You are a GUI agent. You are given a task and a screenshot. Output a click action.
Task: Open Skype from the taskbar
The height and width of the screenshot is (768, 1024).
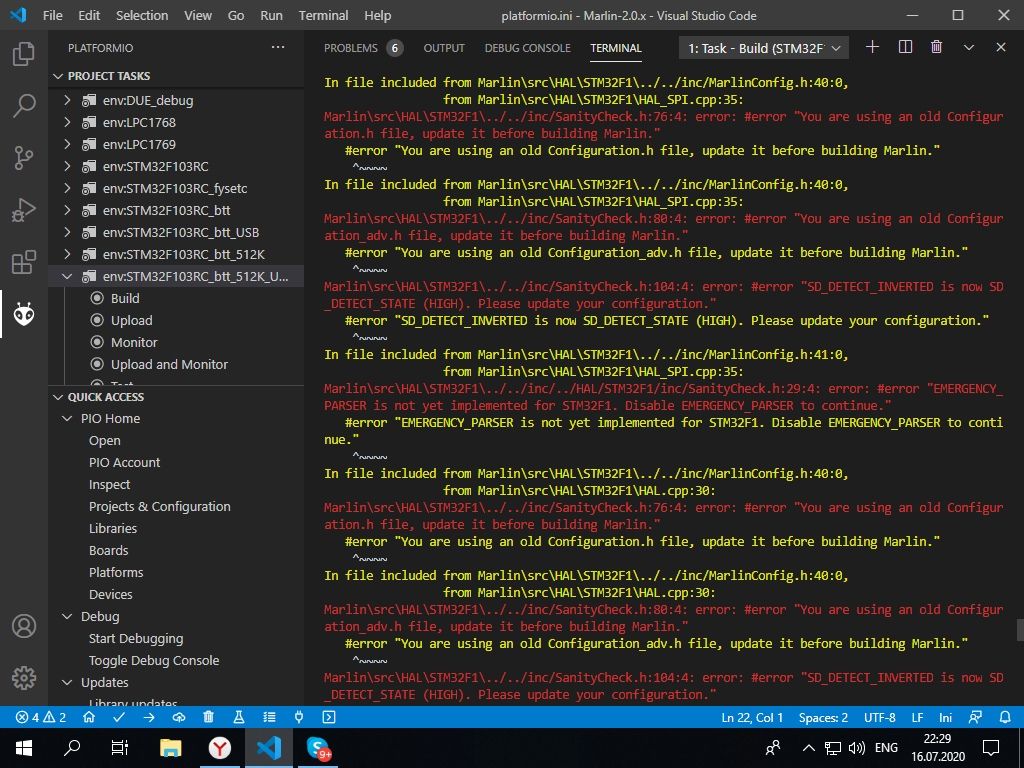point(319,748)
